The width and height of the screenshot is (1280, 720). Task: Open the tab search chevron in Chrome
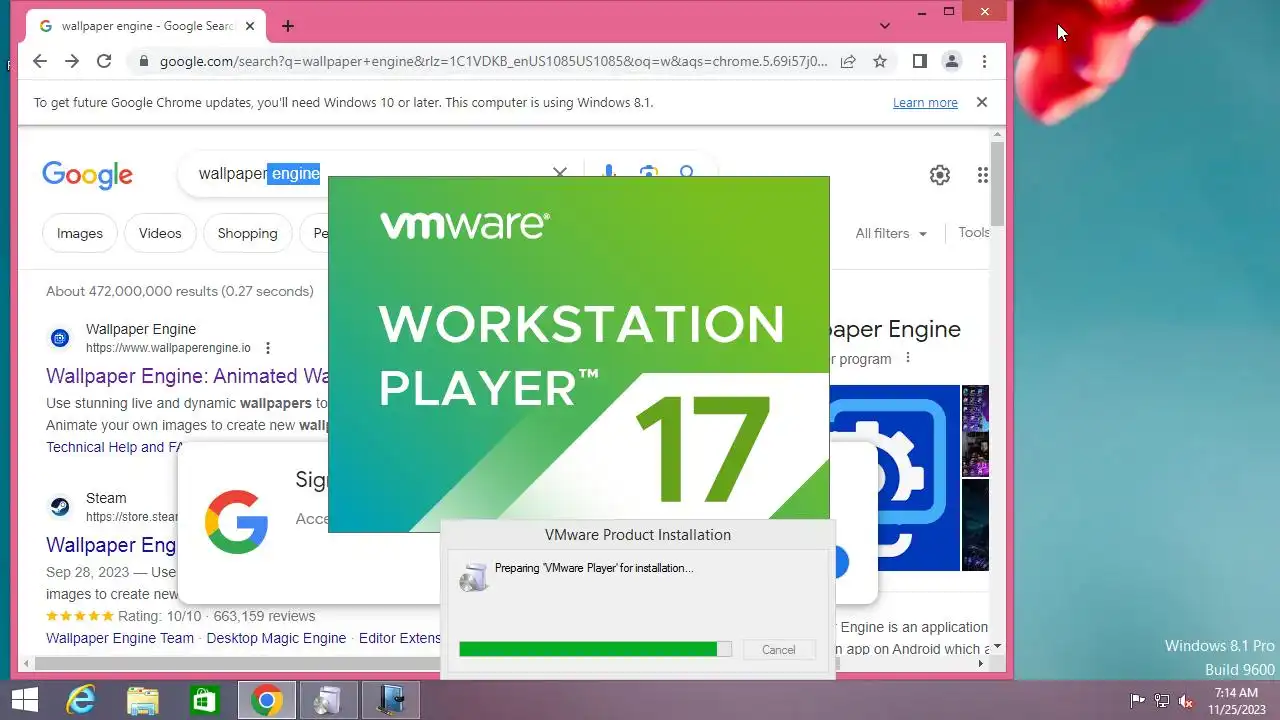[x=885, y=26]
